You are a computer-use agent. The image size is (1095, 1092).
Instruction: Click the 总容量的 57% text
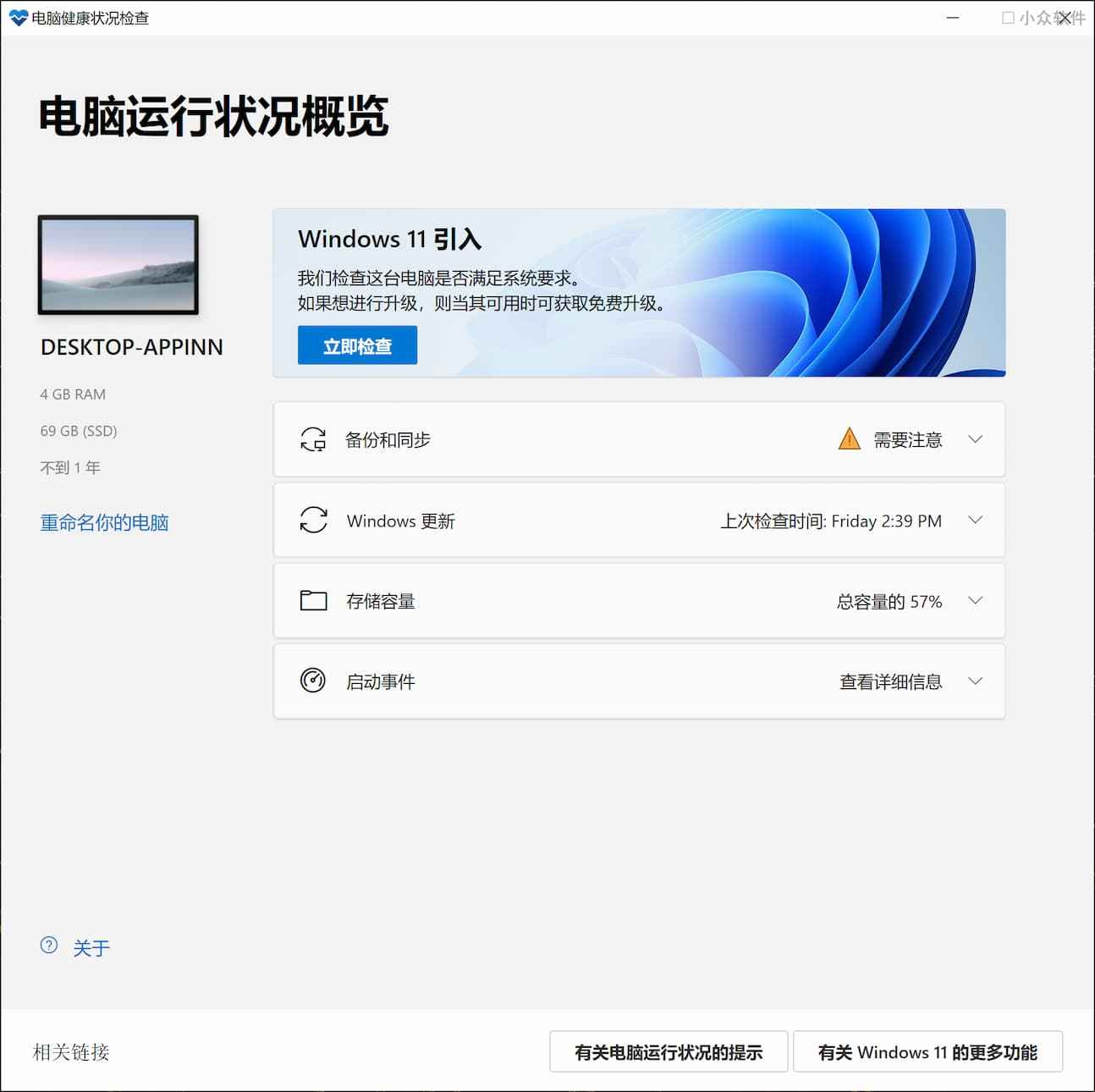pyautogui.click(x=889, y=601)
